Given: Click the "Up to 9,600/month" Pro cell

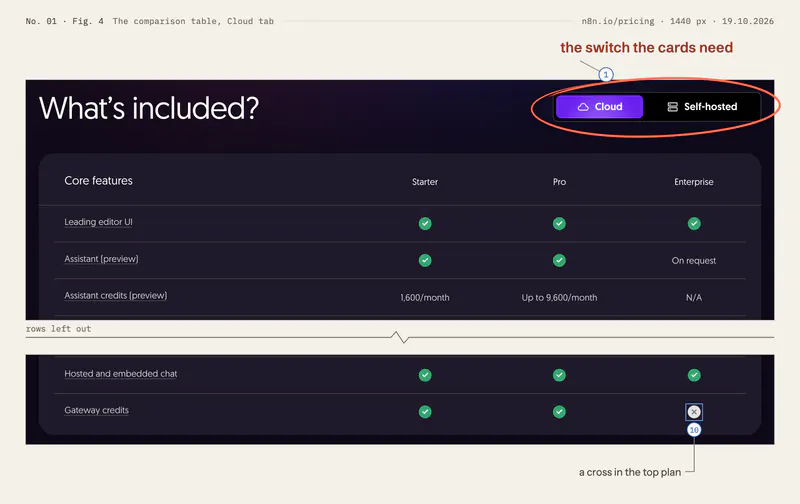Looking at the screenshot, I should tap(559, 297).
